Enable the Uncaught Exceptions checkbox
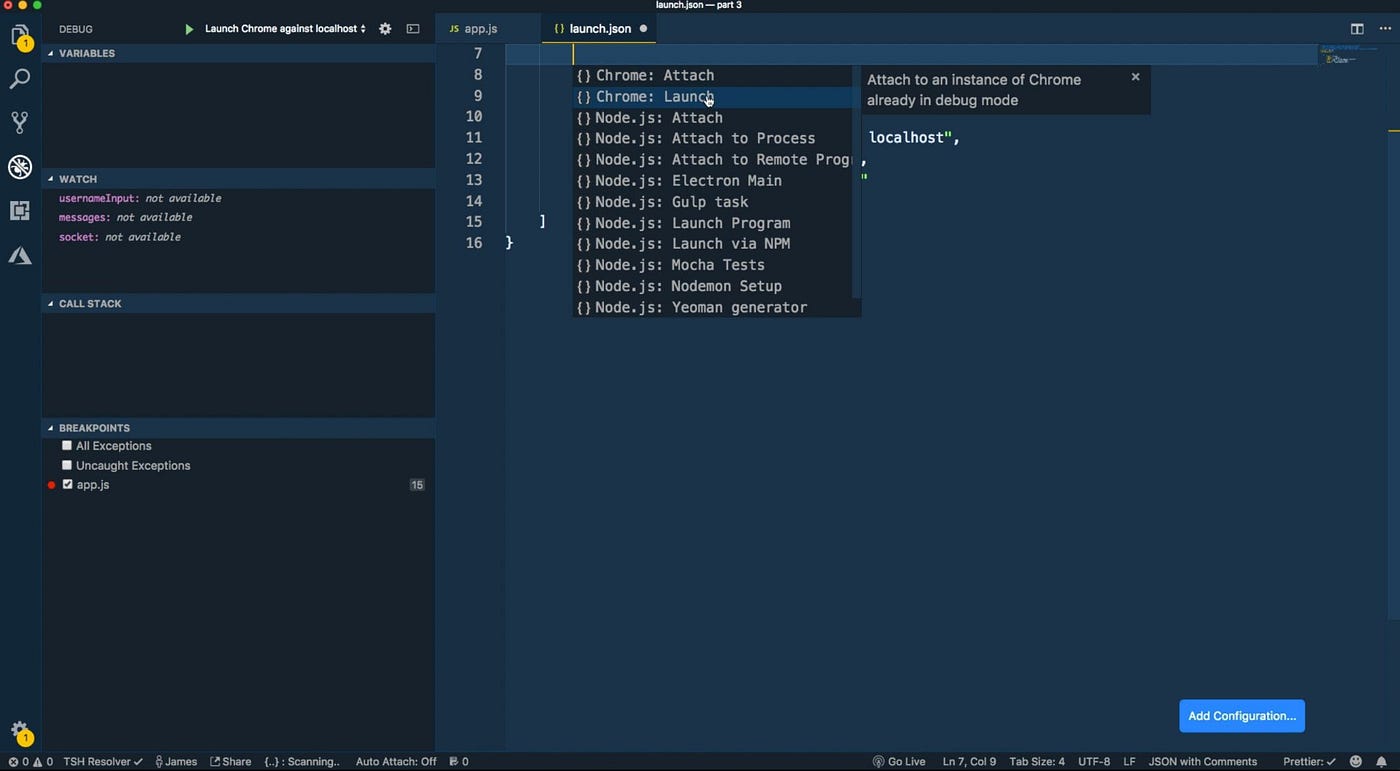This screenshot has height=771, width=1400. click(67, 465)
